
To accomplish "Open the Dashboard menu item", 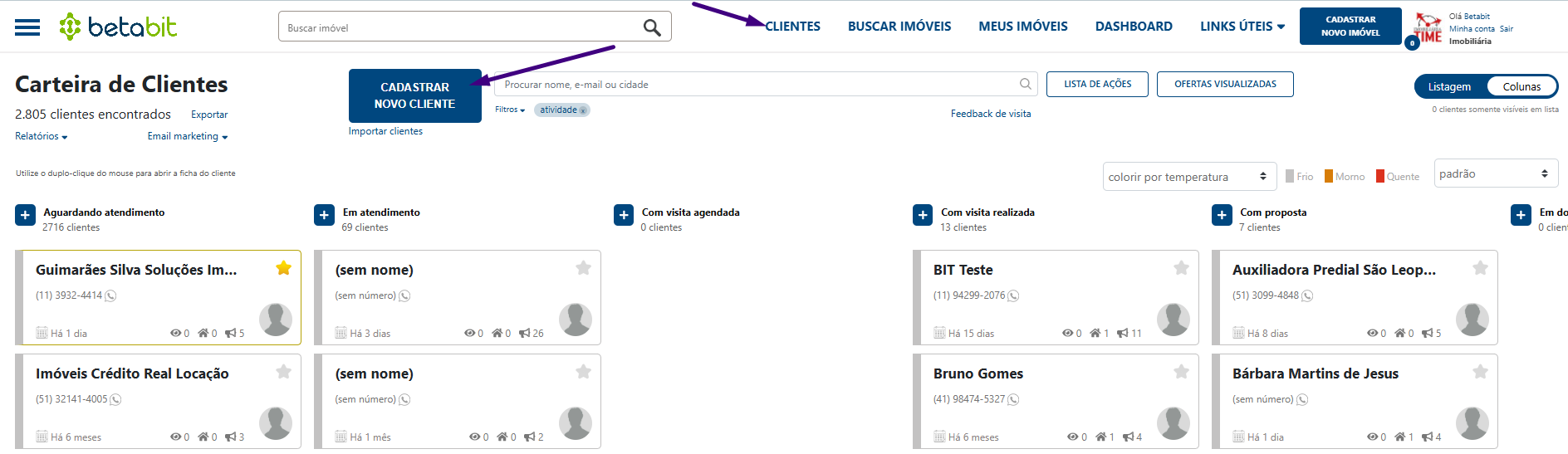I will point(1134,27).
